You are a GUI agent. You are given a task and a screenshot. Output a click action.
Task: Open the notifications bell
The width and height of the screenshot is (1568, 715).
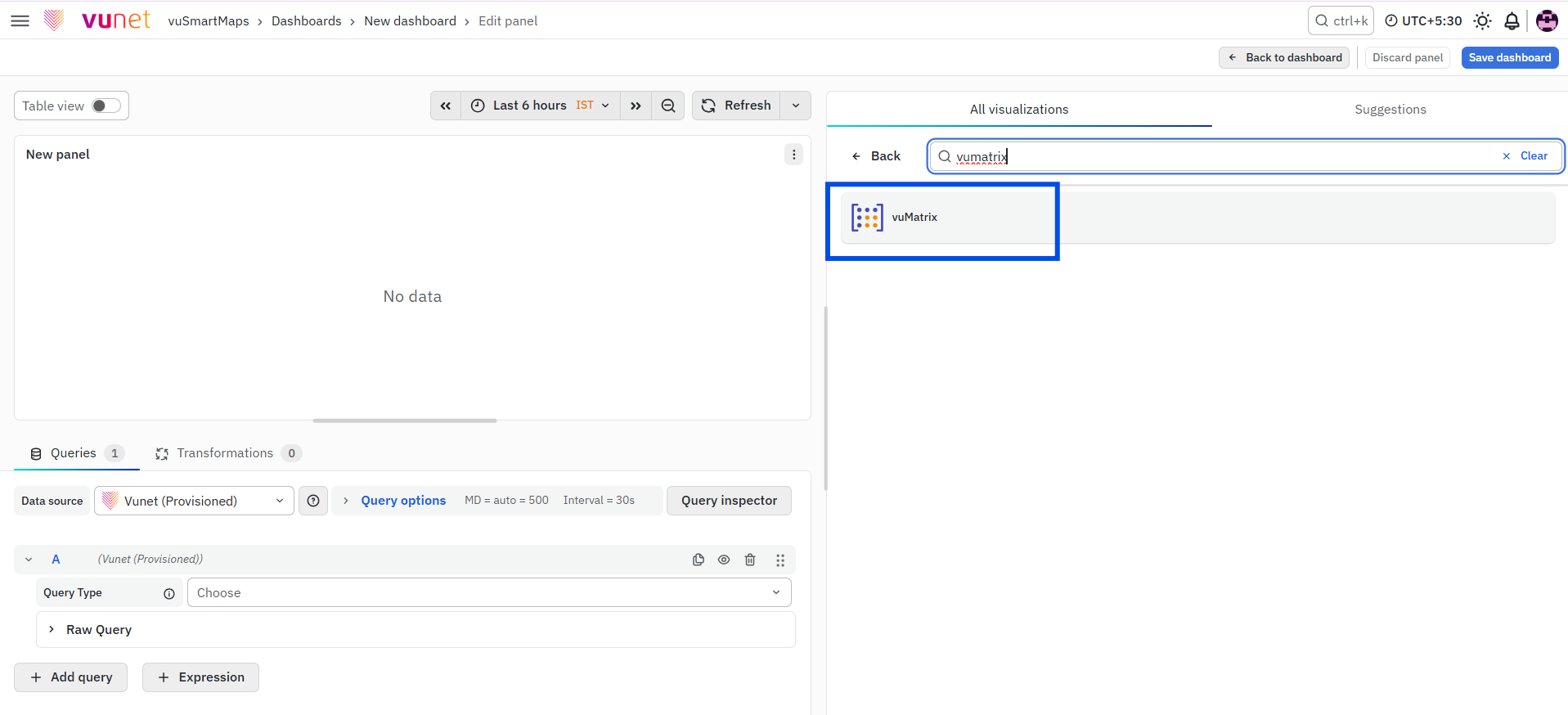point(1512,21)
